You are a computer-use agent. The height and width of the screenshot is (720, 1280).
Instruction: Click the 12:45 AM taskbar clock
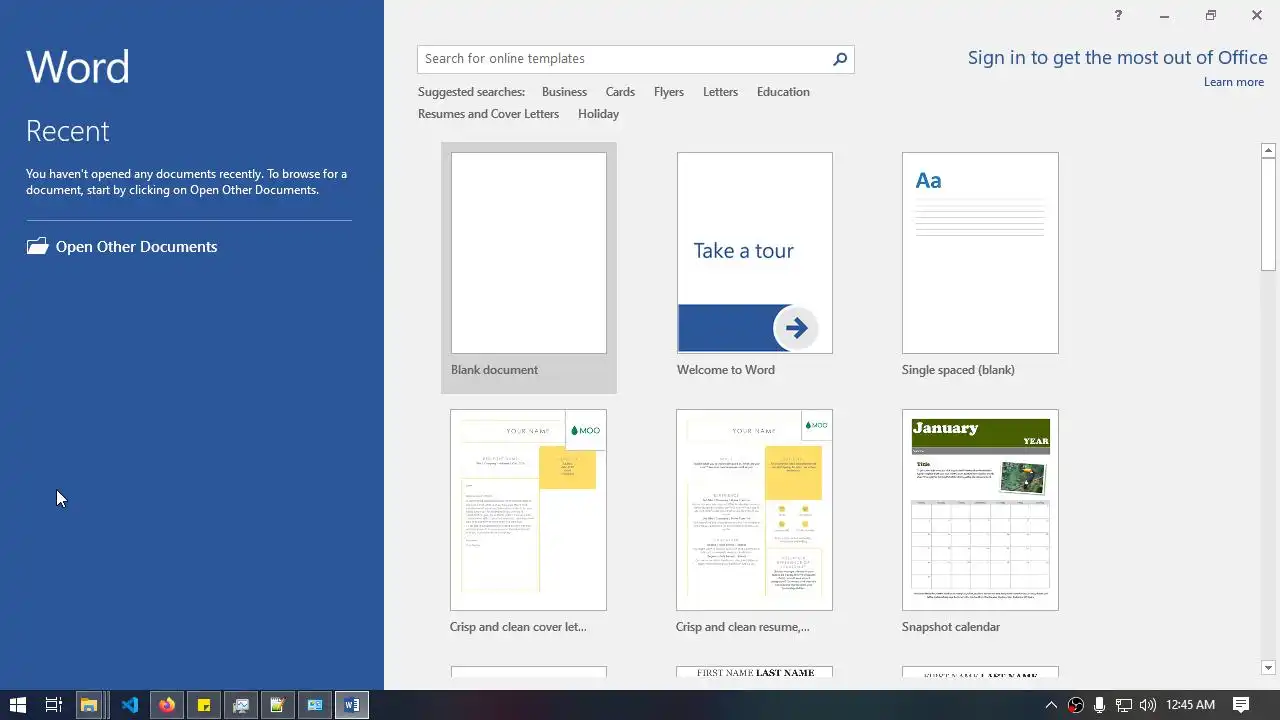click(1190, 705)
